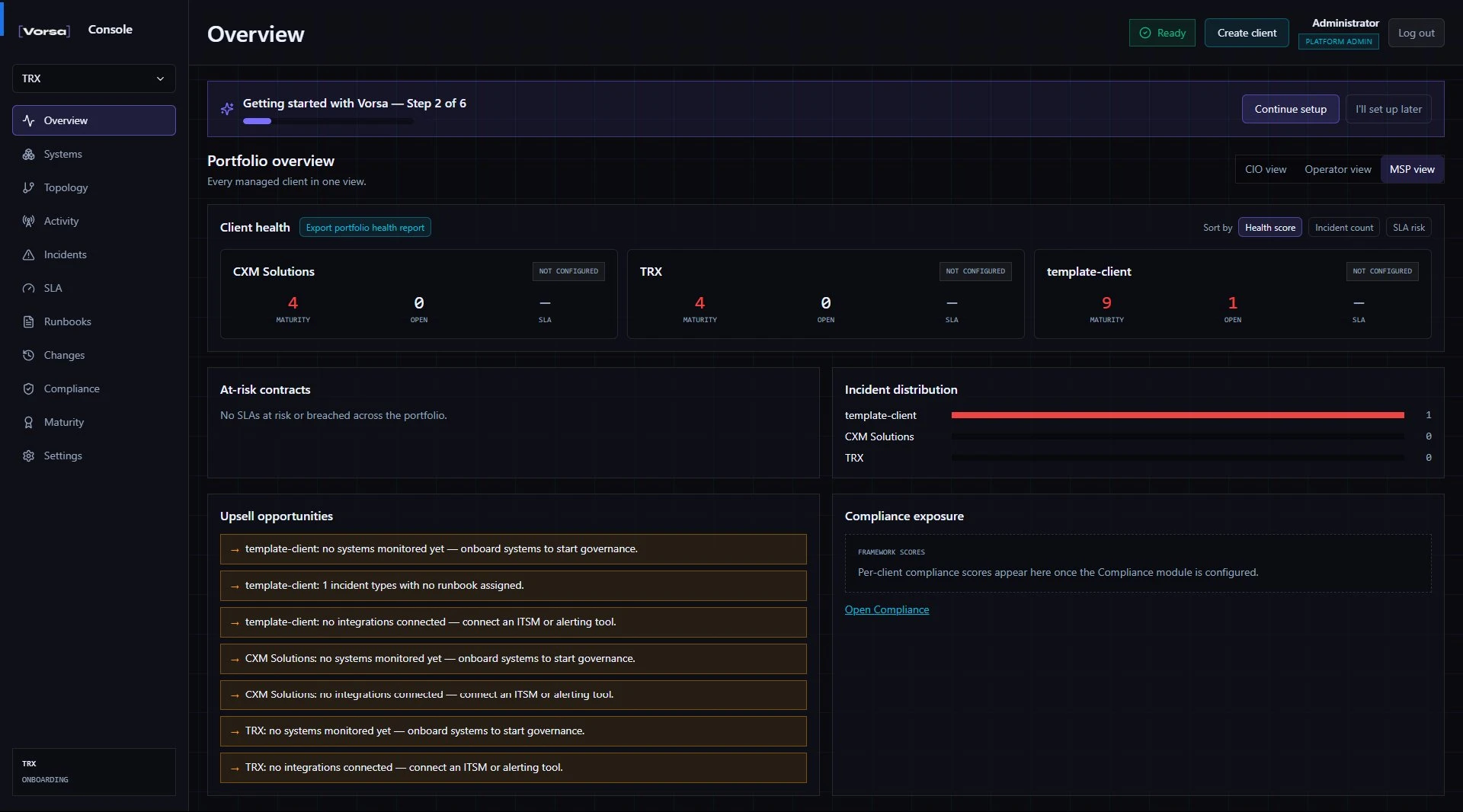Click template-client no systems monitored upsell
Image resolution: width=1463 pixels, height=812 pixels.
[513, 549]
